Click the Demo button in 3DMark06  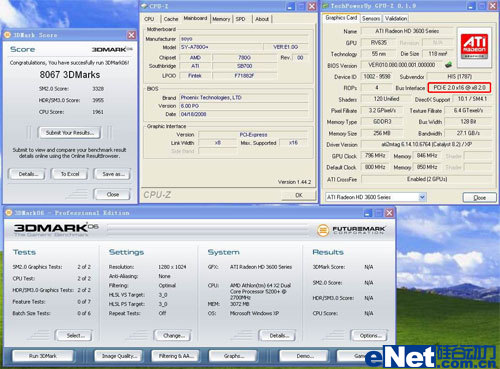[304, 356]
